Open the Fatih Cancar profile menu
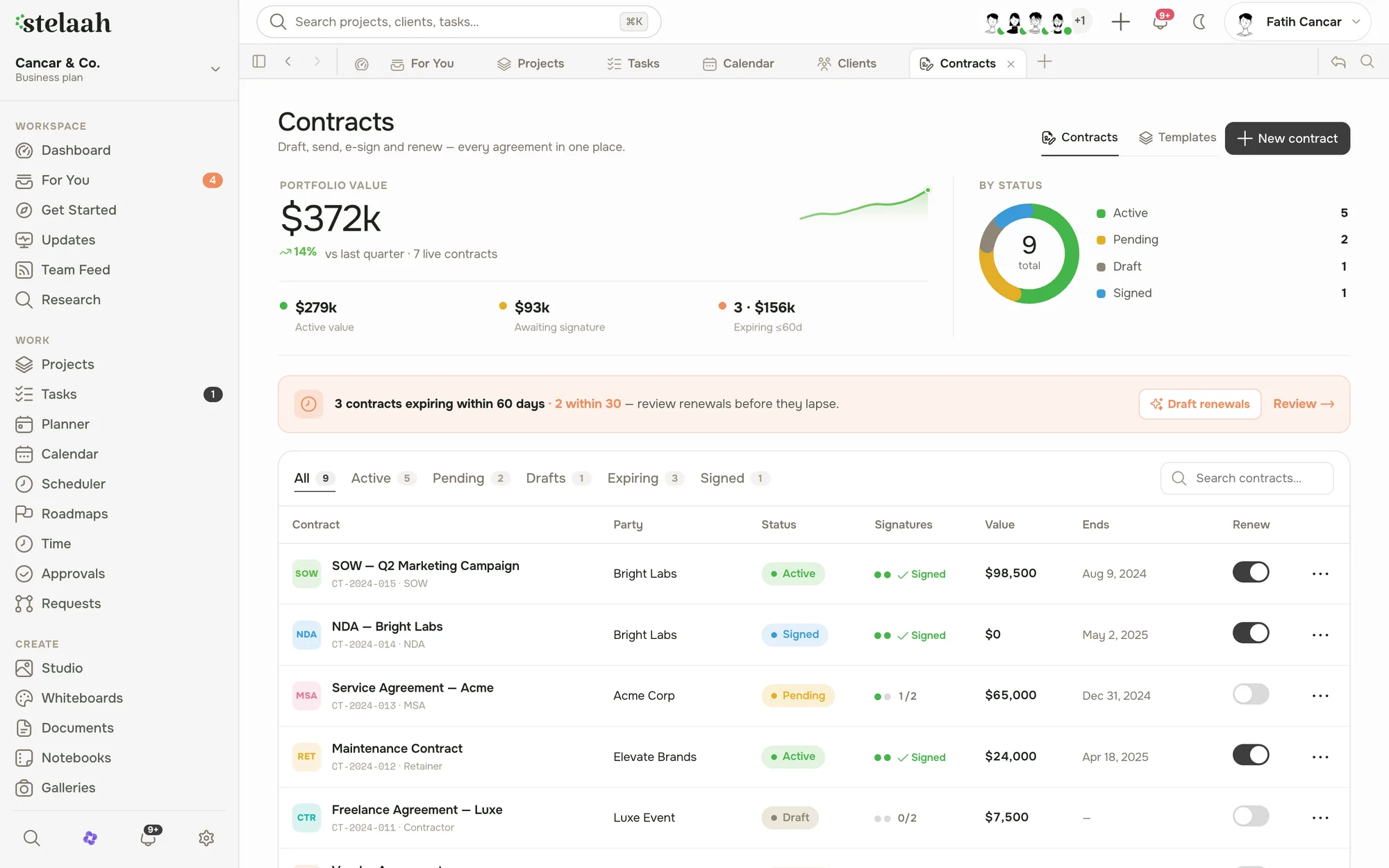1389x868 pixels. click(1297, 22)
